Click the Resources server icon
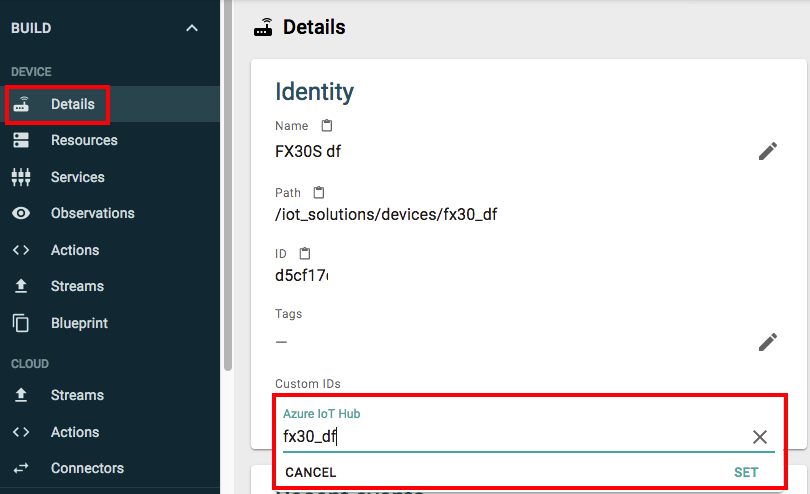The height and width of the screenshot is (494, 810). coord(21,140)
